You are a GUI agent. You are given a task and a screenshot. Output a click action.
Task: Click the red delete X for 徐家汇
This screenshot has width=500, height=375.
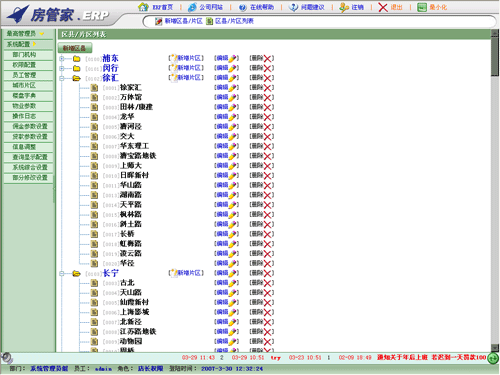(x=268, y=88)
